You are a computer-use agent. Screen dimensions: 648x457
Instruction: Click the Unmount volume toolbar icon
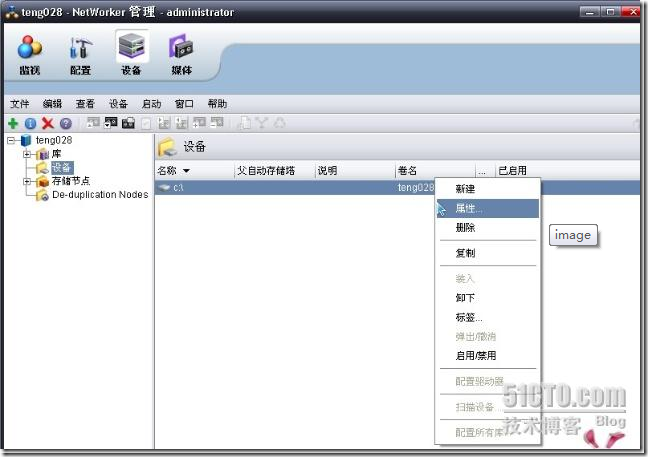[111, 123]
